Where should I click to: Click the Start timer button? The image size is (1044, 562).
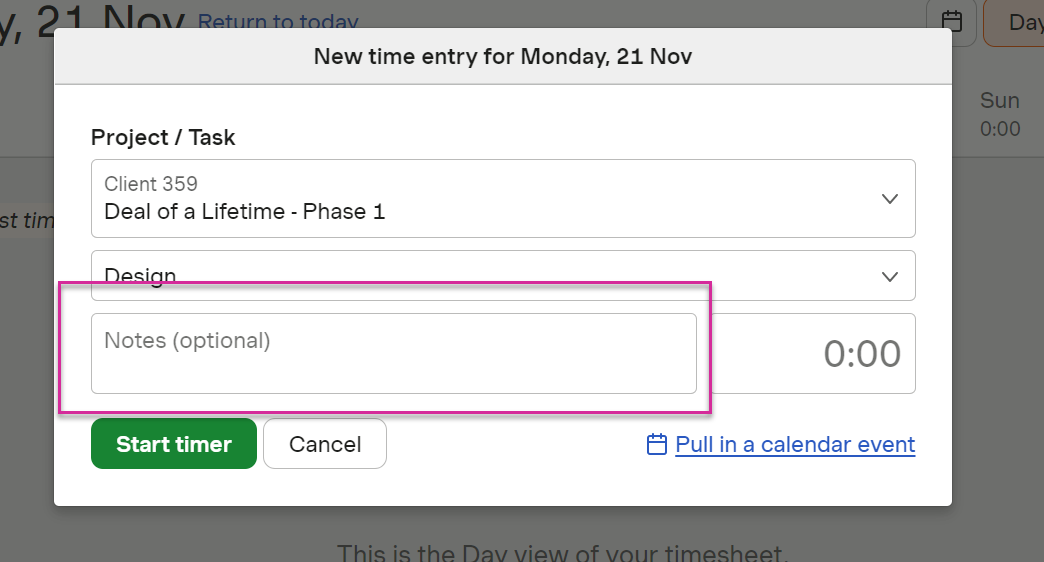pyautogui.click(x=174, y=443)
